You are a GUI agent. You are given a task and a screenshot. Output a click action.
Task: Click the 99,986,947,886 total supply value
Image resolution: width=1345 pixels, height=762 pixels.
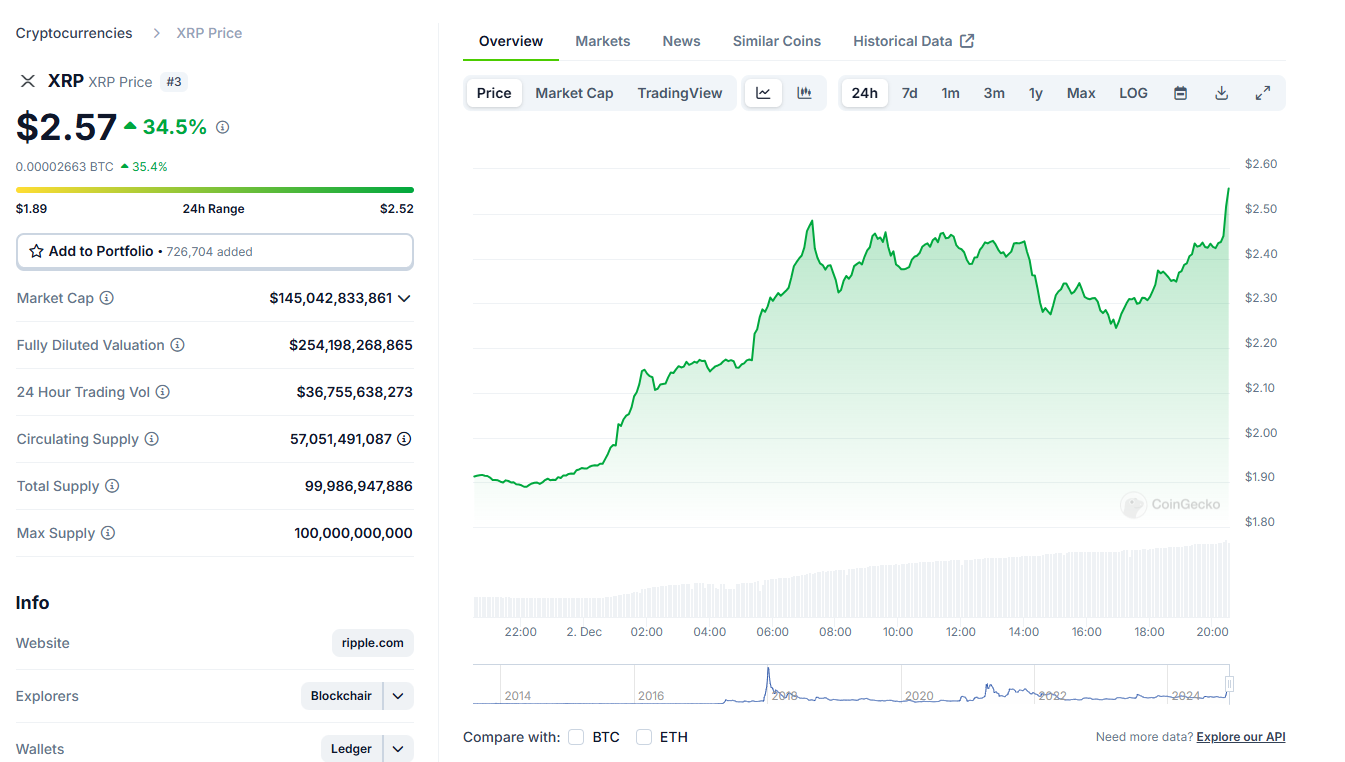click(359, 486)
